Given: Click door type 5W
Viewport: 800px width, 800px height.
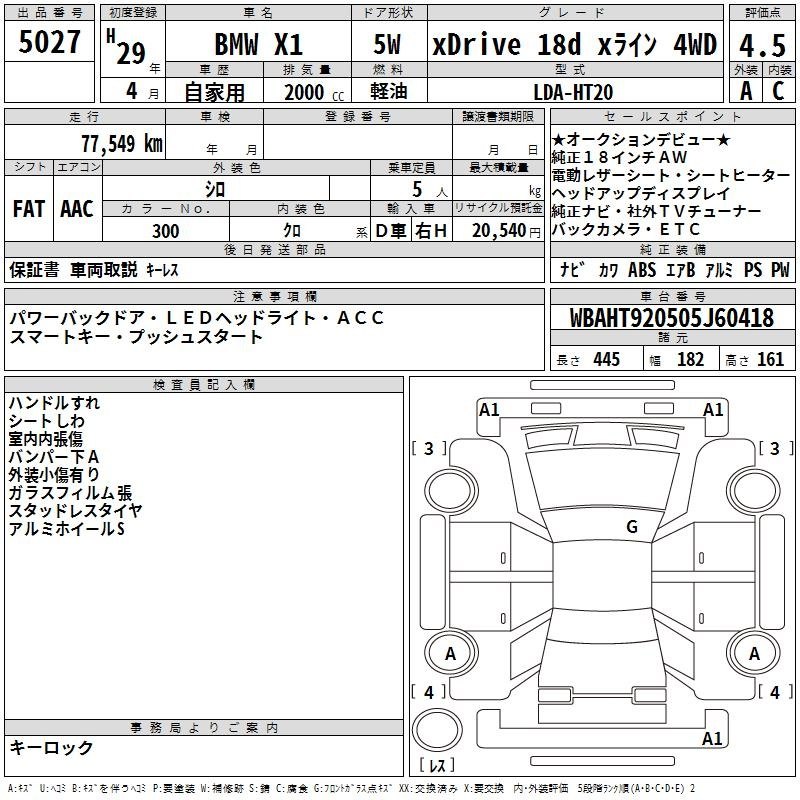Looking at the screenshot, I should pos(387,44).
